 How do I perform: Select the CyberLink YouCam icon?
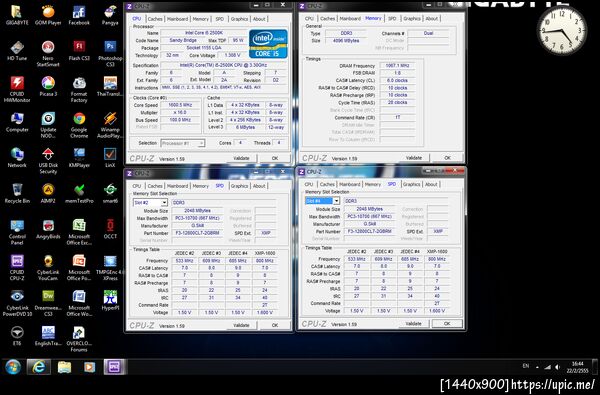48,267
